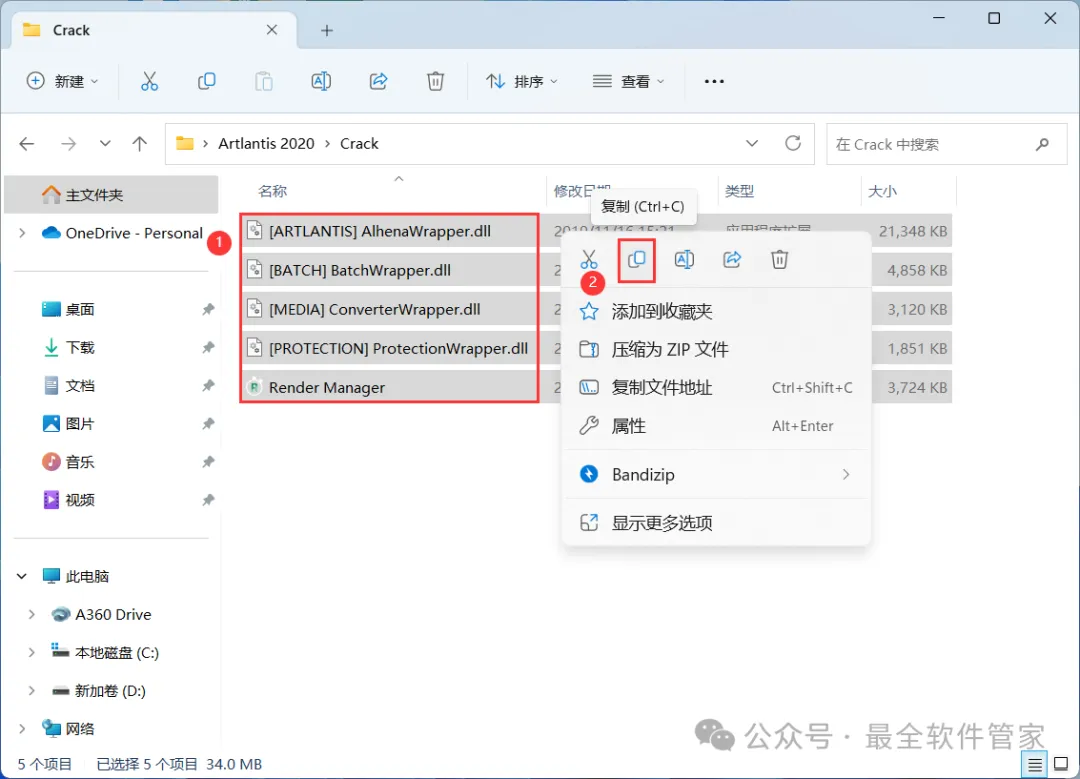Image resolution: width=1080 pixels, height=779 pixels.
Task: Open the 查看 view dropdown
Action: pyautogui.click(x=628, y=81)
